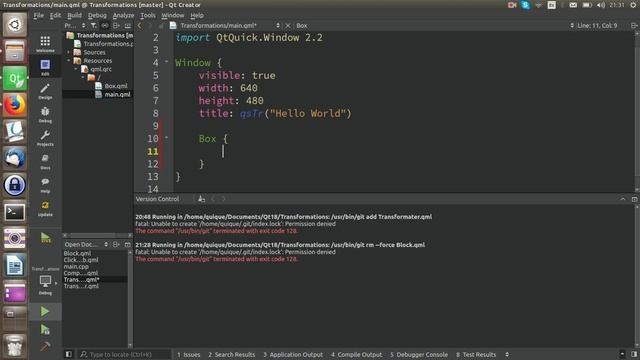Open the Window menu
This screenshot has height=360, width=640.
pos(173,15)
